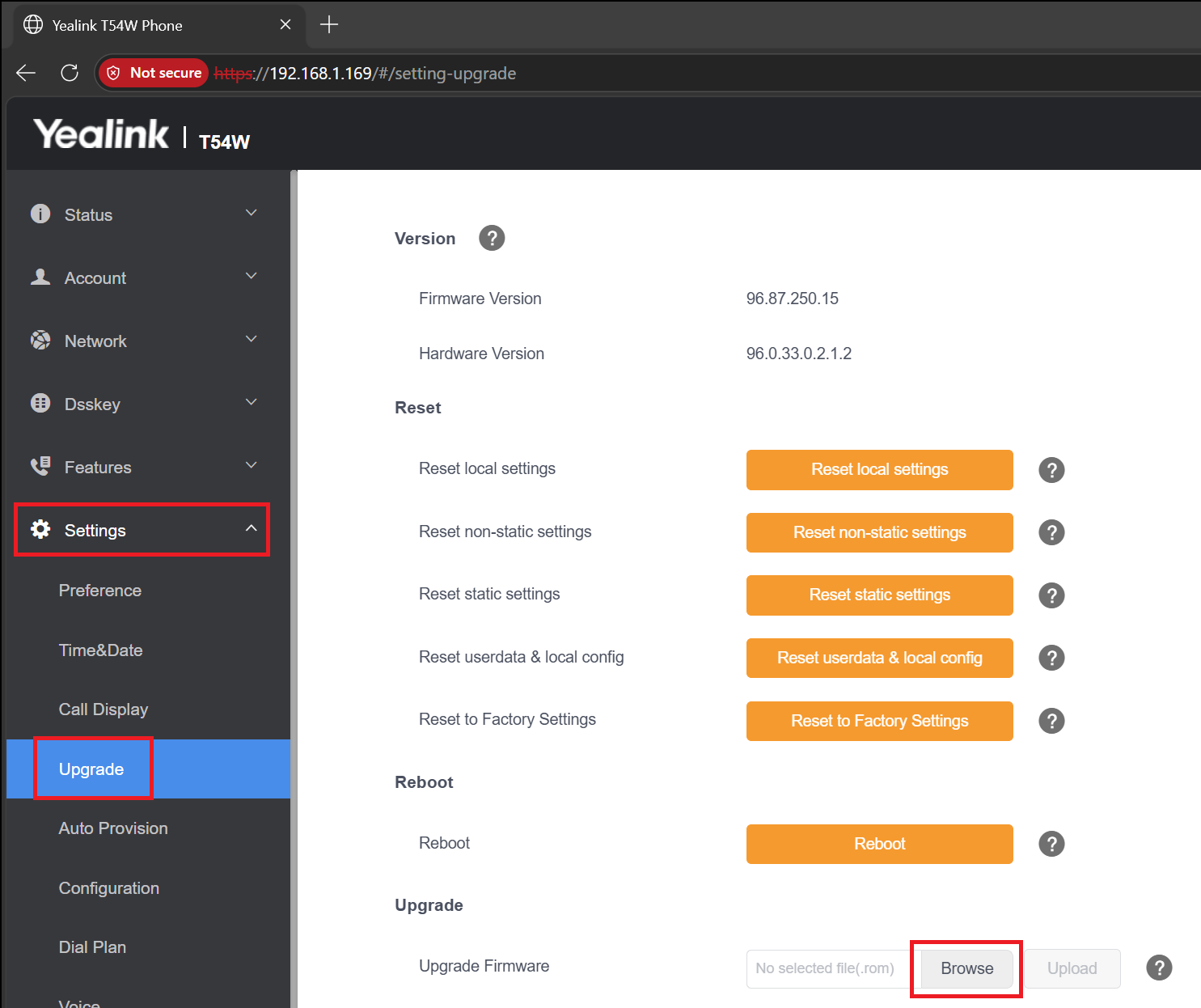Open help for Reset static settings
Viewport: 1201px width, 1008px height.
[x=1051, y=595]
